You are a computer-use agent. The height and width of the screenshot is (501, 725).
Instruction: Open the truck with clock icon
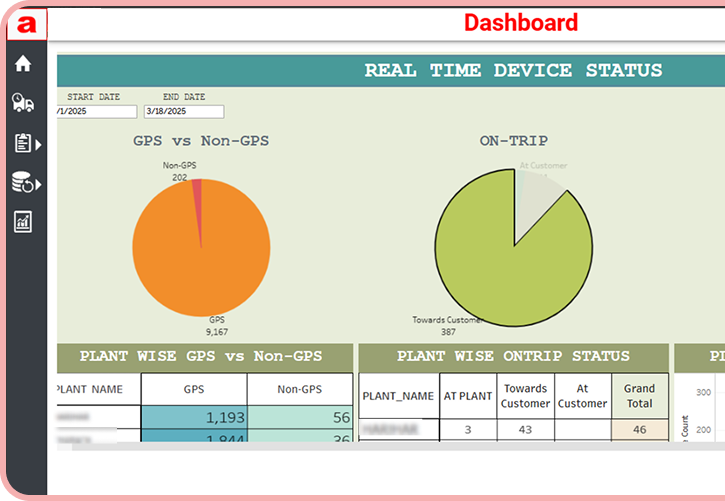22,102
